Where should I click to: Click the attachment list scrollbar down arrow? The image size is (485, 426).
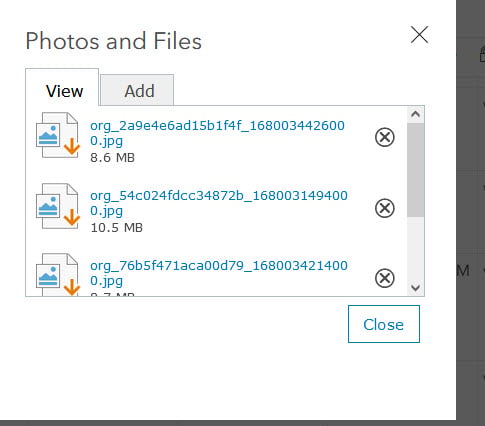click(415, 288)
